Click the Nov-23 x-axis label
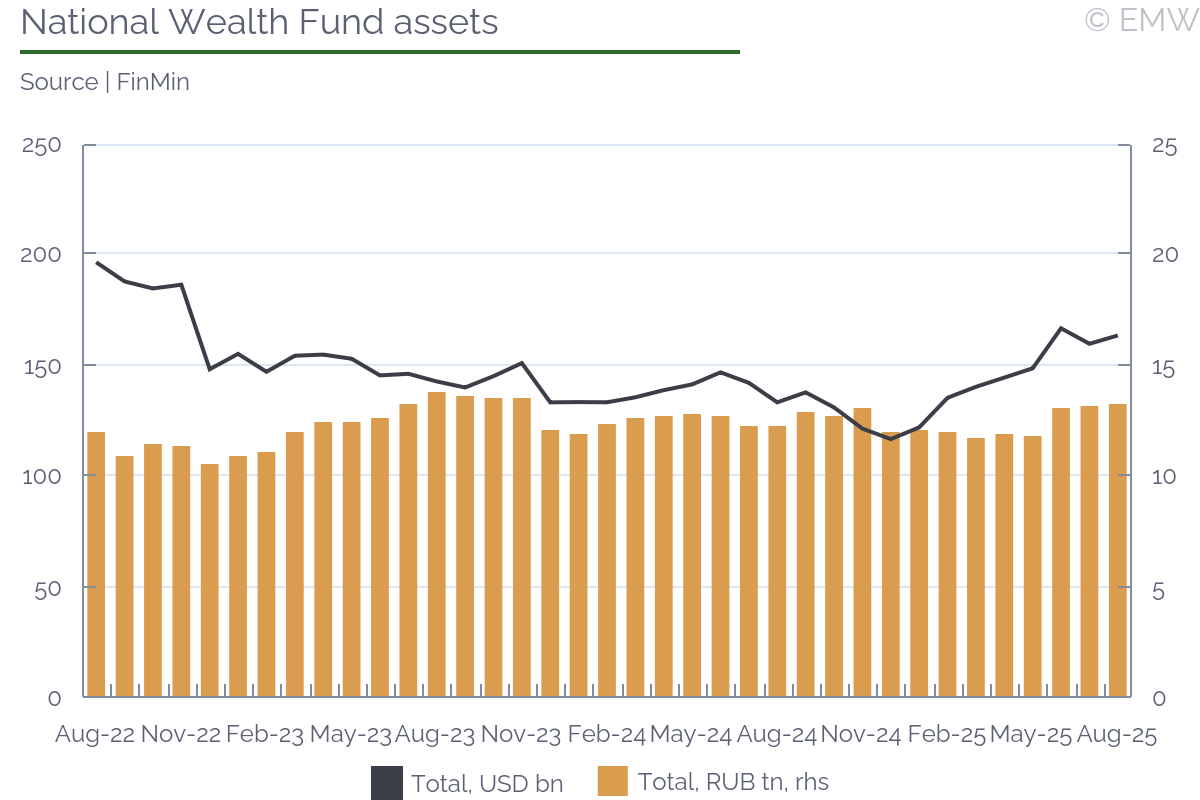Viewport: 1200px width, 800px height. pyautogui.click(x=521, y=735)
